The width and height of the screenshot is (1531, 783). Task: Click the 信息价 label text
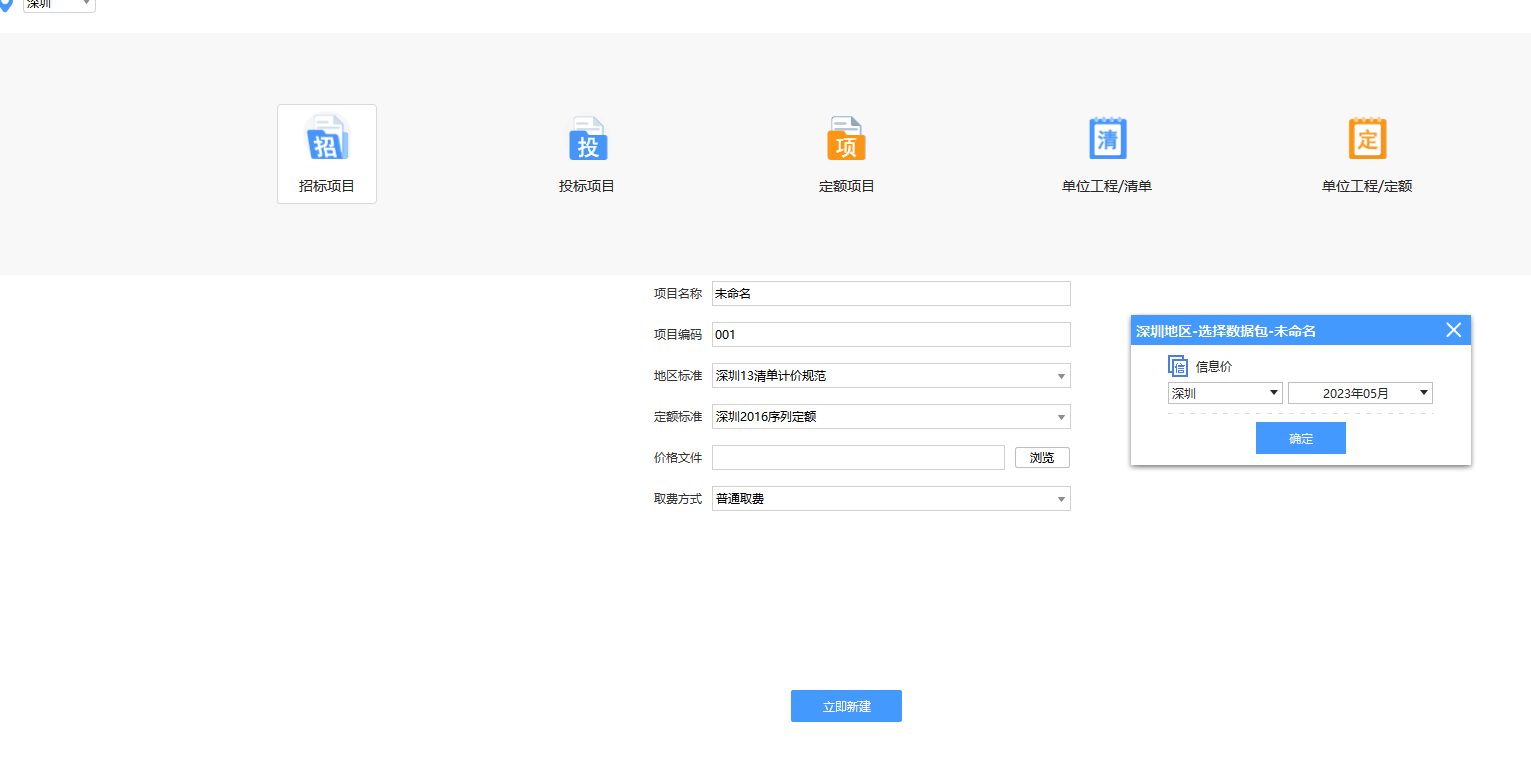tap(1214, 367)
